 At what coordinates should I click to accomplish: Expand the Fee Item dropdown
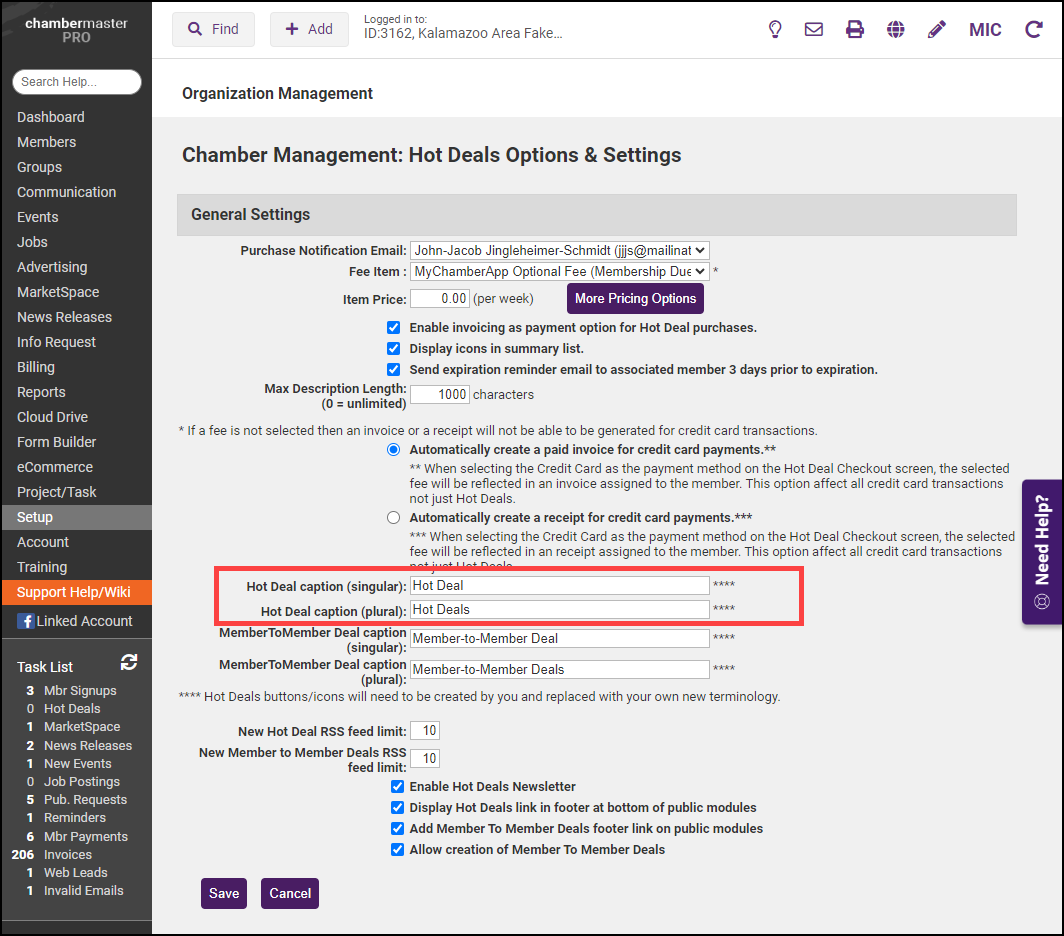pos(559,271)
